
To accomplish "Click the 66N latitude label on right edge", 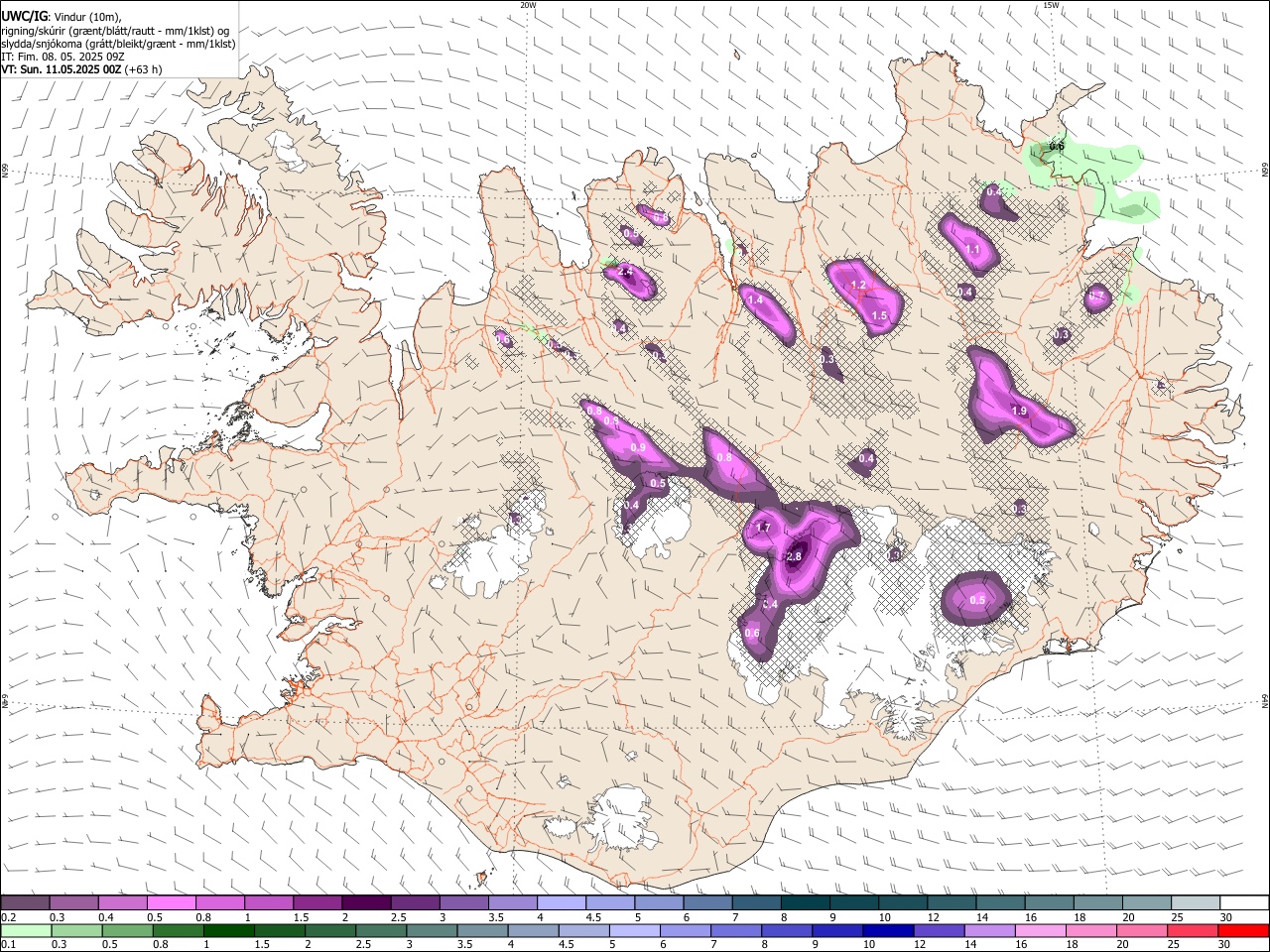I will [1265, 171].
